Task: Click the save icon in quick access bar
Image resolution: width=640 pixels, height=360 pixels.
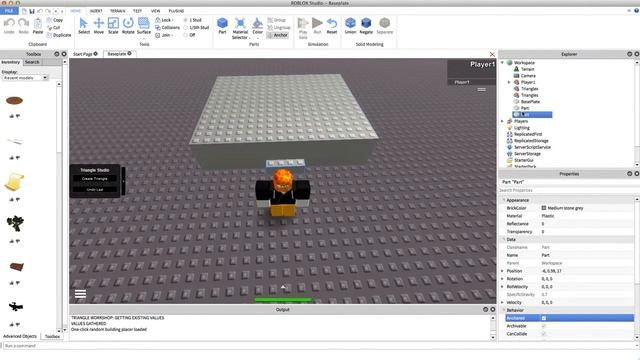Action: (x=32, y=11)
